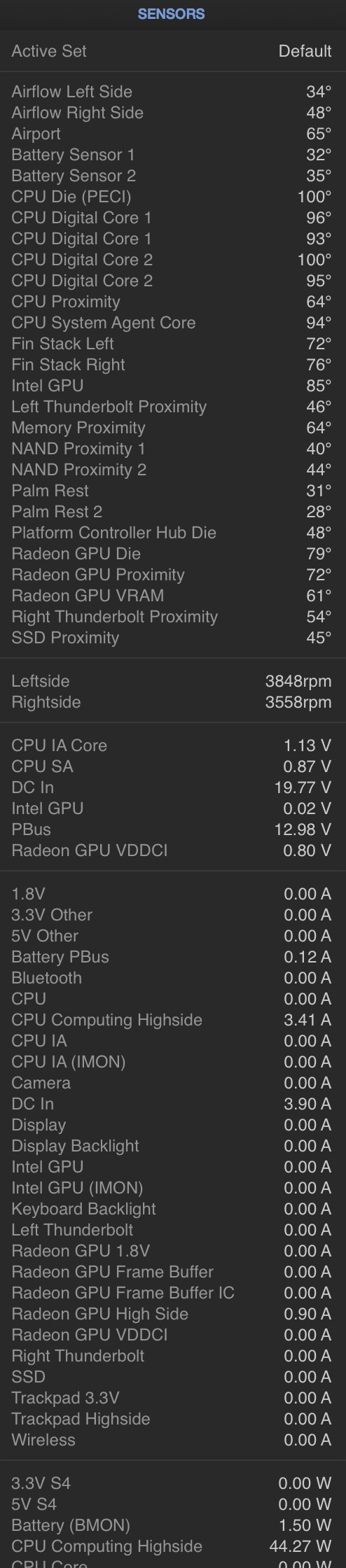
Task: Select the Keyboard Backlight current row
Action: 173,1209
